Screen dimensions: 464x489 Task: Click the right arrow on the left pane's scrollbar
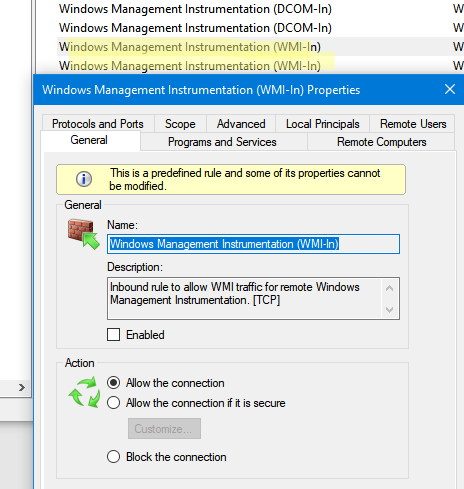pos(22,387)
